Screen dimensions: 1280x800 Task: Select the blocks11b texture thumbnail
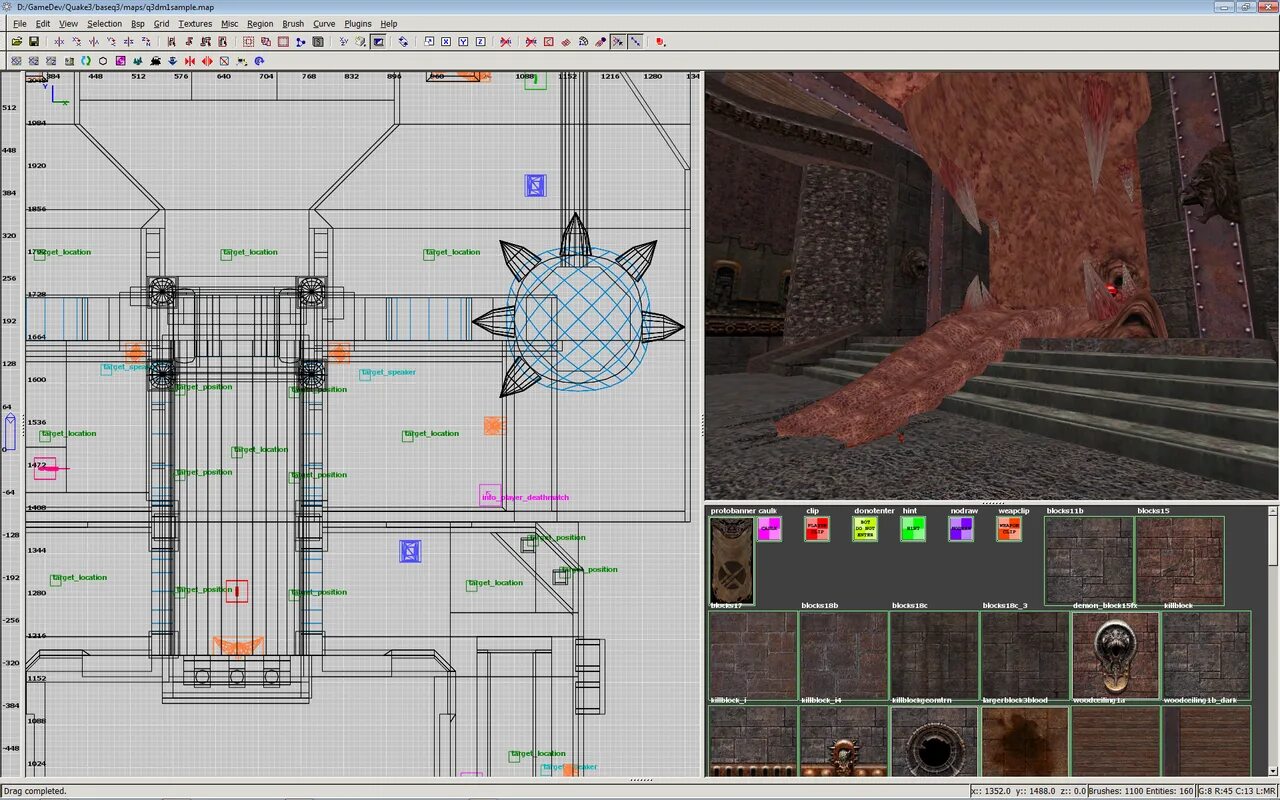click(1089, 561)
